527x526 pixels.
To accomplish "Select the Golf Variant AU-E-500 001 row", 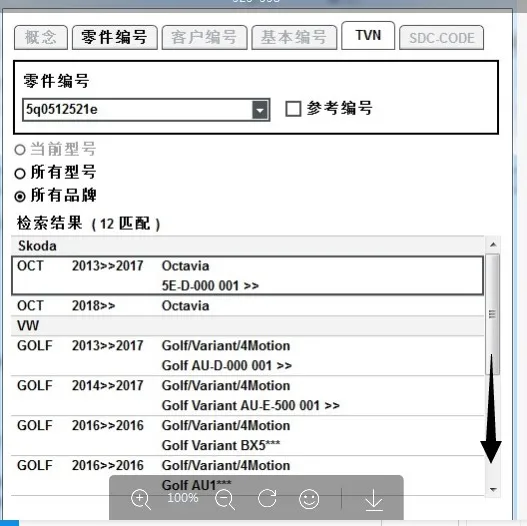I will tap(247, 396).
